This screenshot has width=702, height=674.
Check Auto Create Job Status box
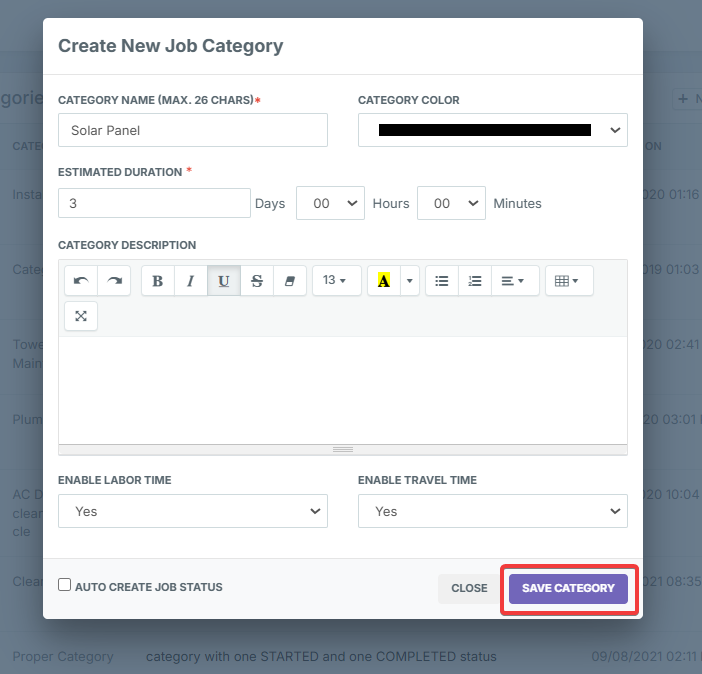click(x=64, y=585)
